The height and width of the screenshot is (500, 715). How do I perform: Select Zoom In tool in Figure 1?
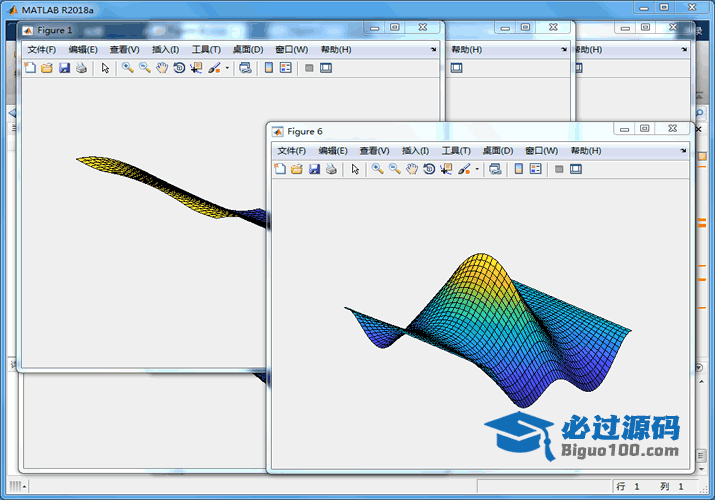(x=128, y=68)
